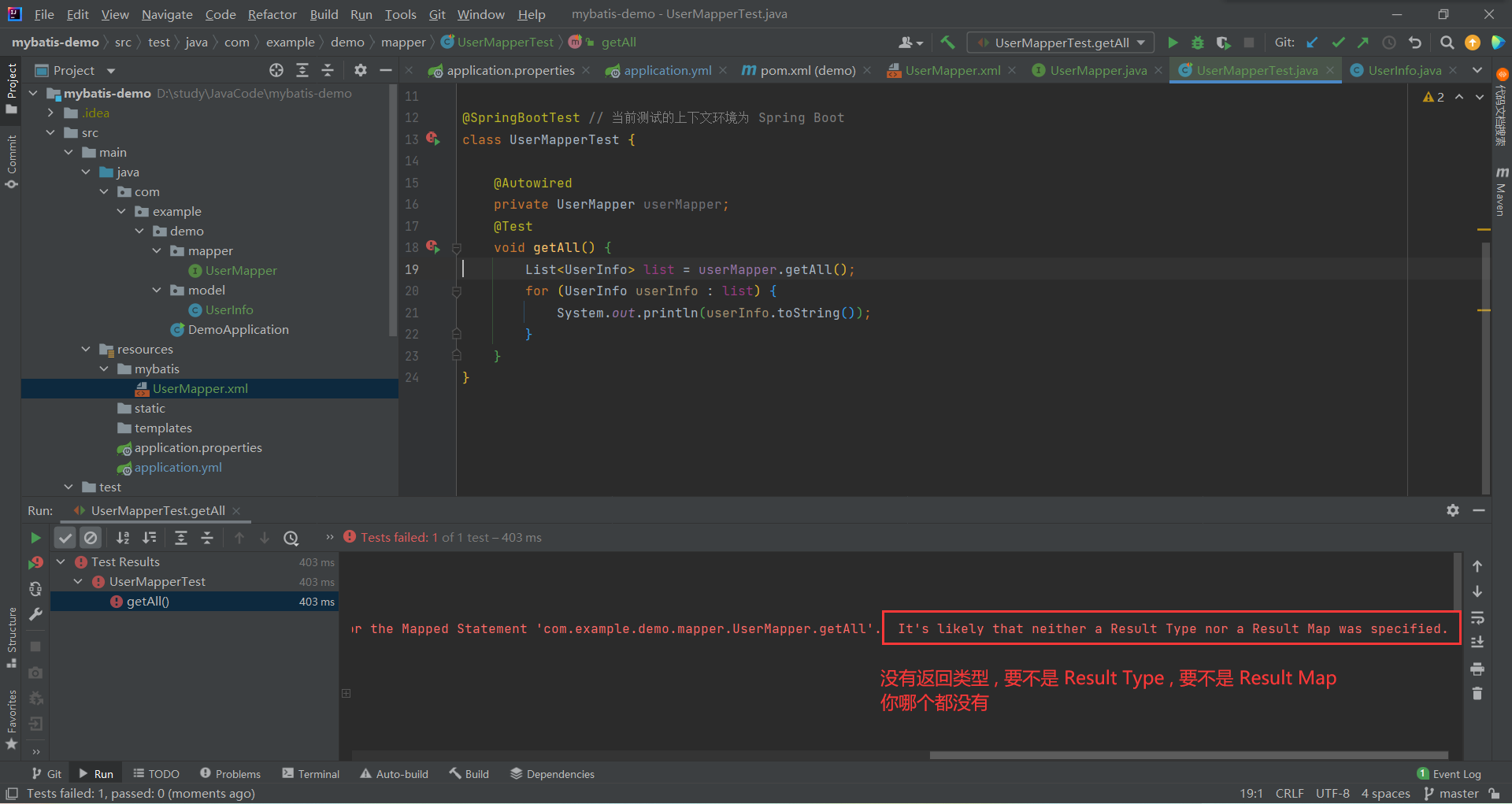Run the UserMapperTest class gutter icon
1512x804 pixels.
click(x=432, y=139)
